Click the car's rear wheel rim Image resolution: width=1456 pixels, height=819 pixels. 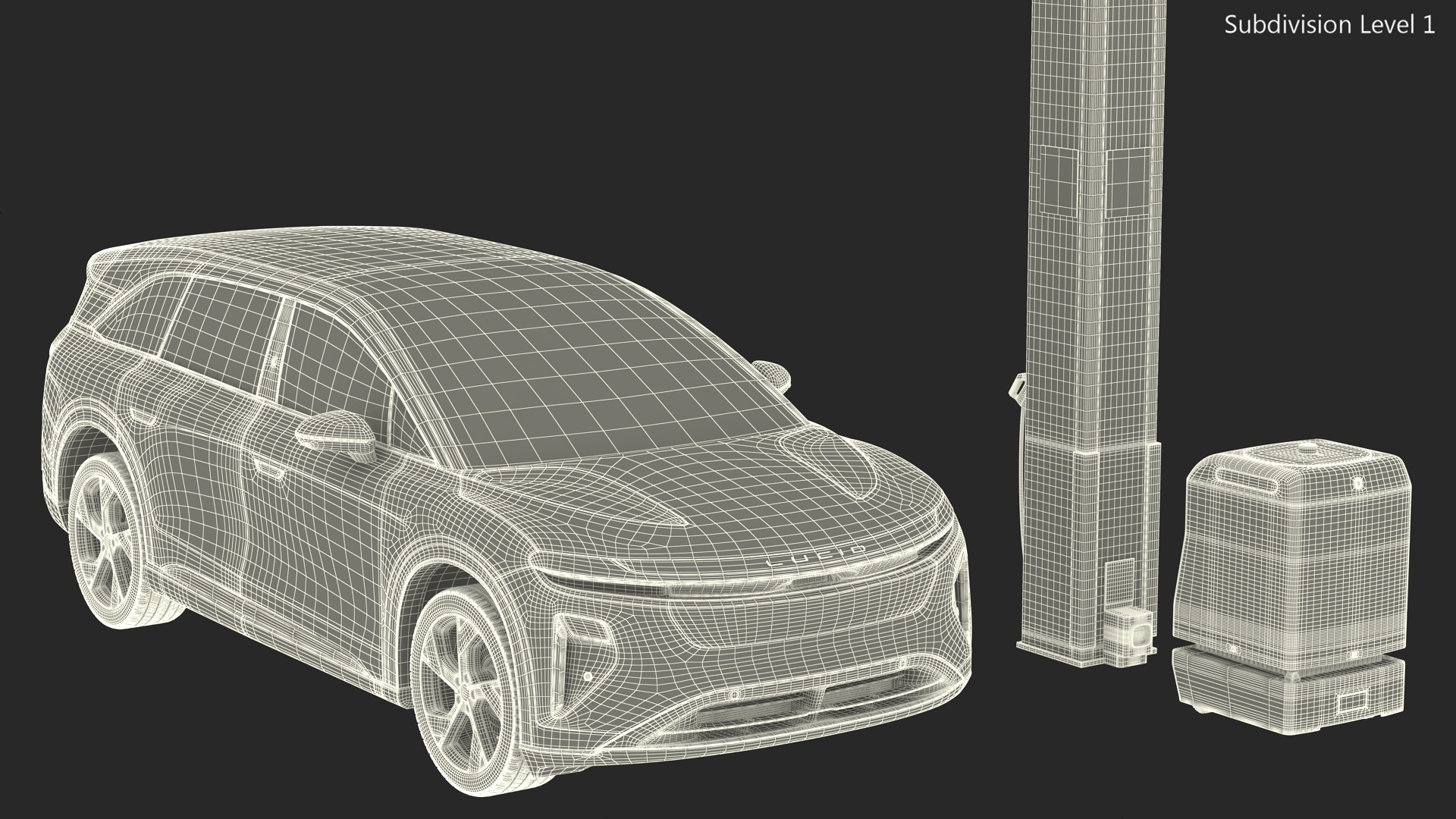(105, 543)
